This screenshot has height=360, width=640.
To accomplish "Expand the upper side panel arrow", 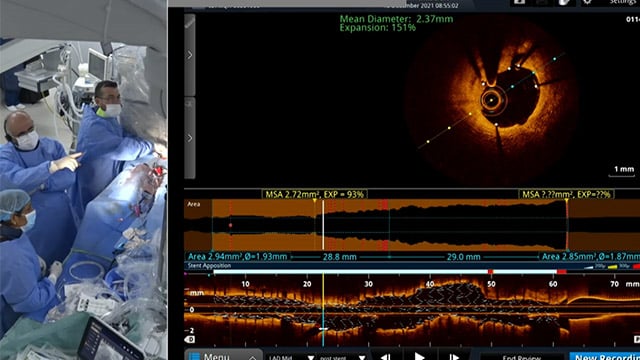I will coord(190,55).
